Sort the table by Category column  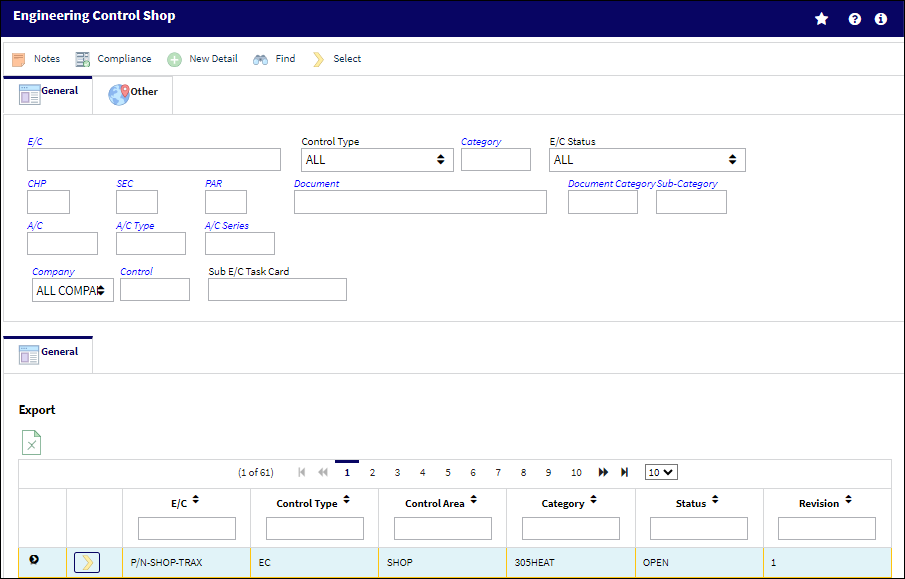[x=593, y=500]
